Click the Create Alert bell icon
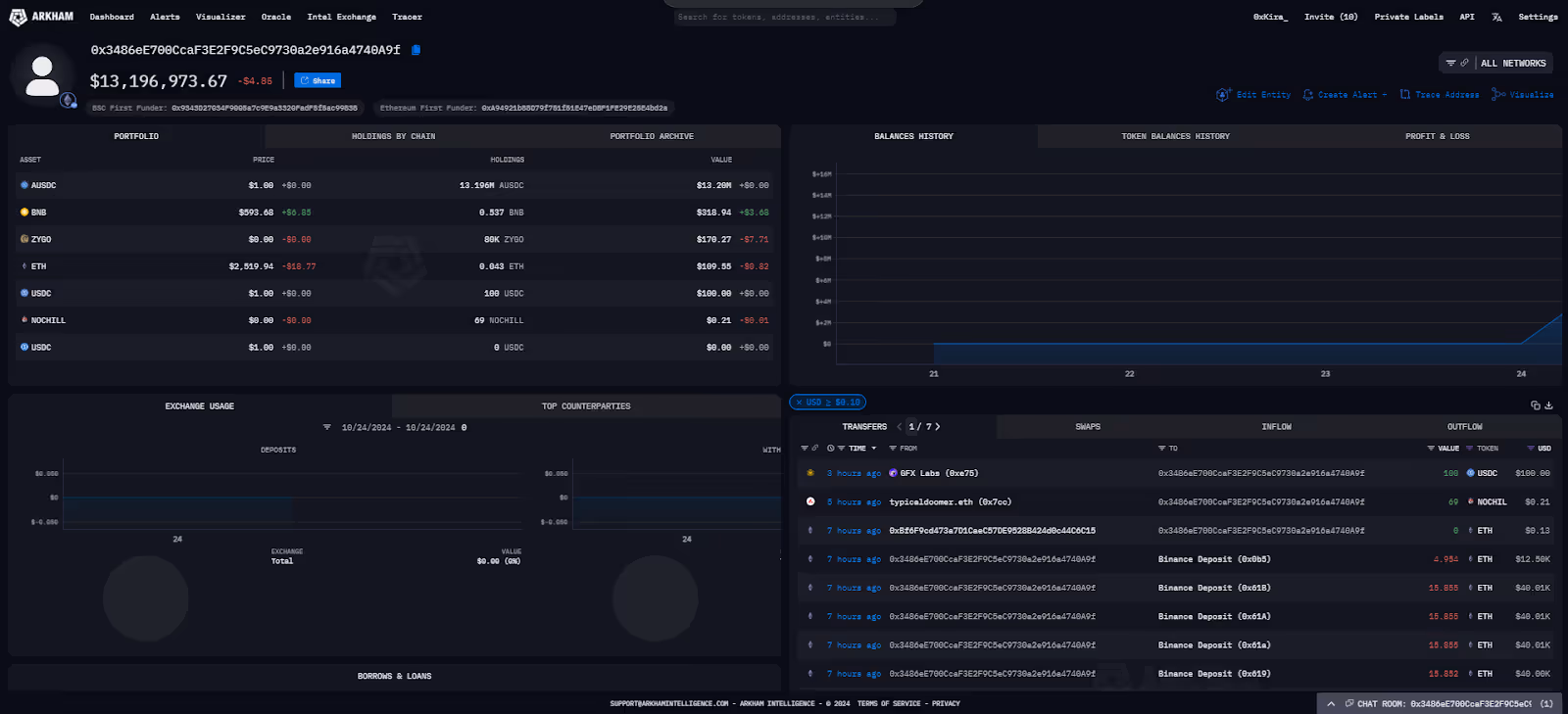This screenshot has width=1568, height=714. pyautogui.click(x=1307, y=95)
